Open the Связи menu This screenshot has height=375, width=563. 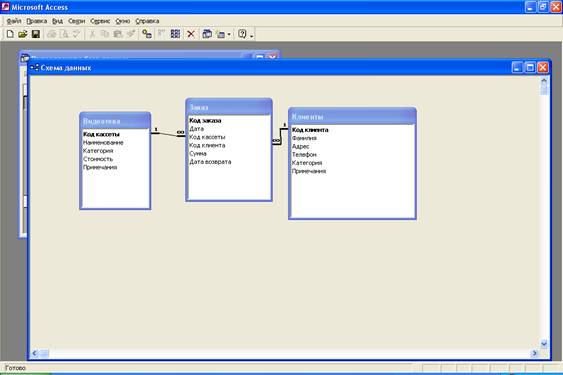[x=77, y=21]
